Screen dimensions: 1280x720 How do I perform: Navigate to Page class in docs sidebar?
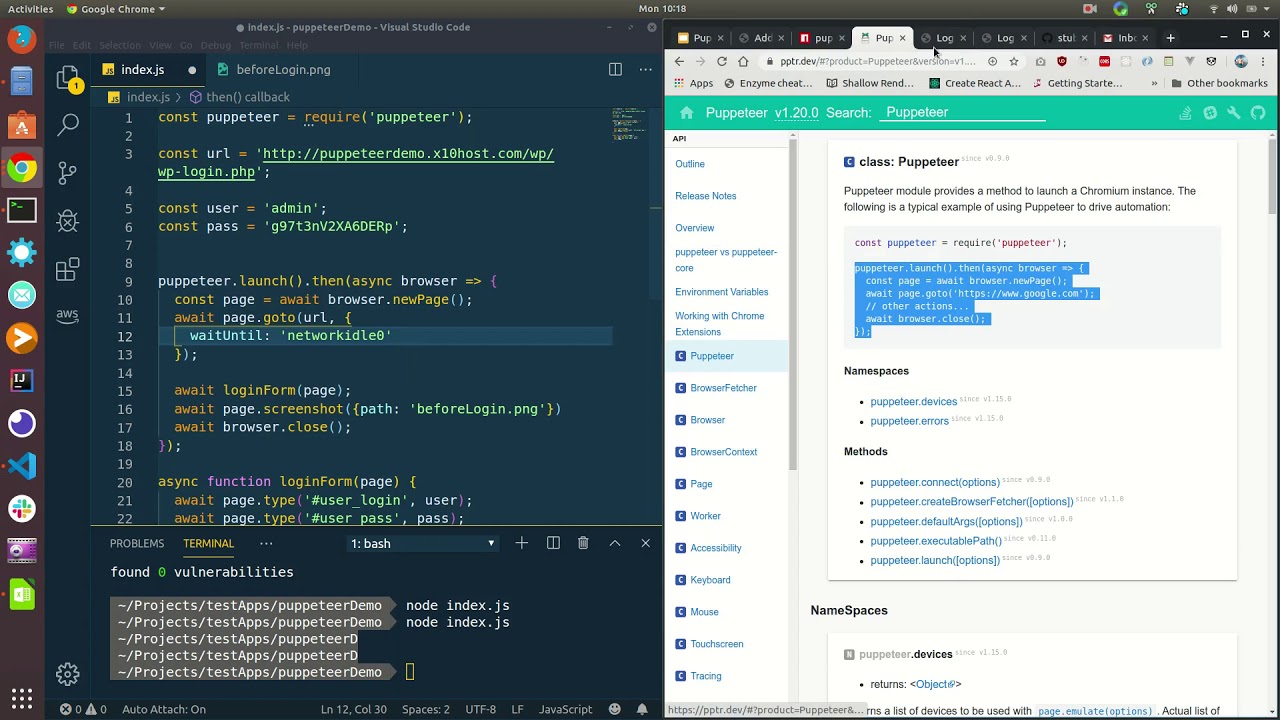pyautogui.click(x=701, y=484)
